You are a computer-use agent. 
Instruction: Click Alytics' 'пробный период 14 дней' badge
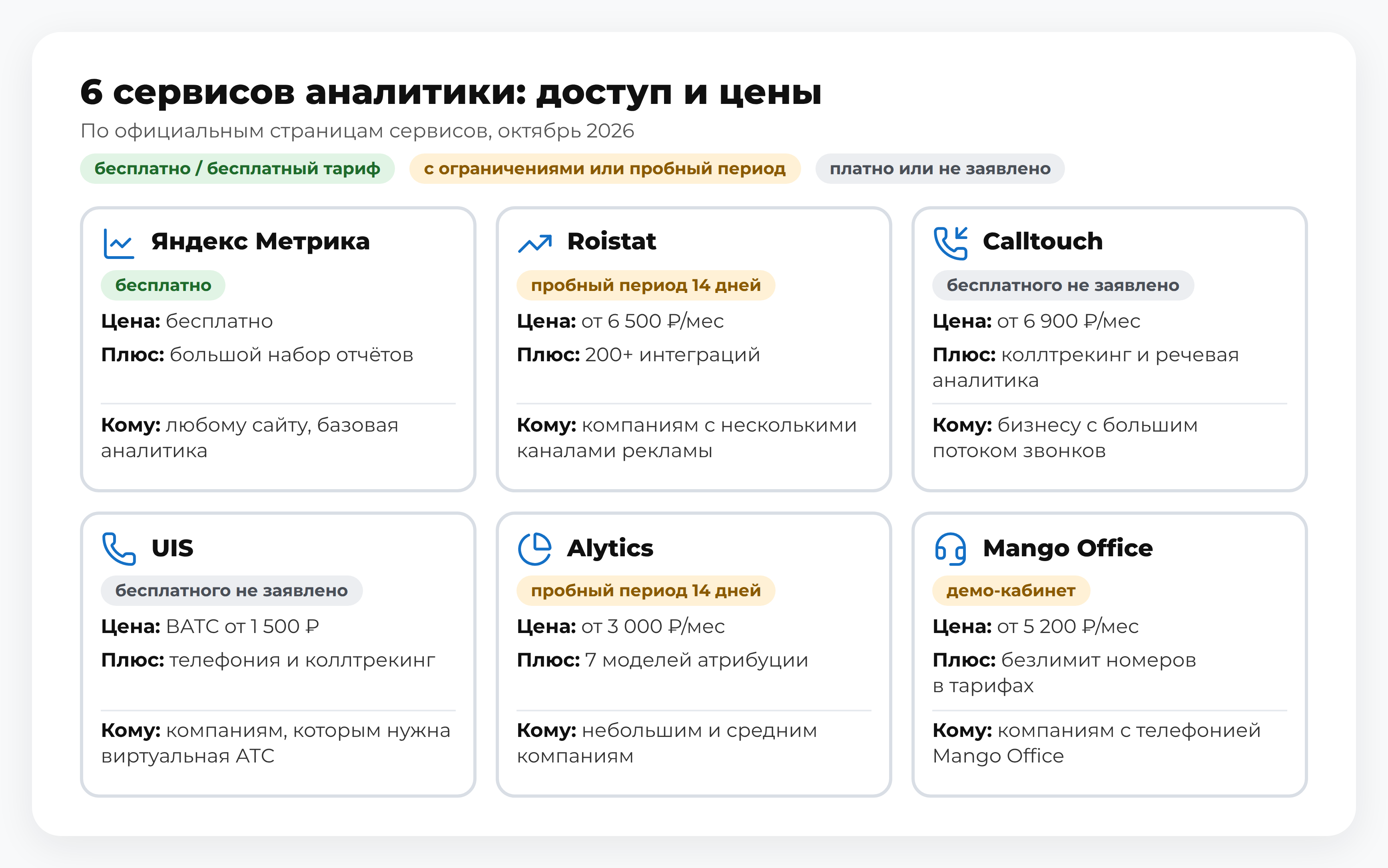[646, 591]
